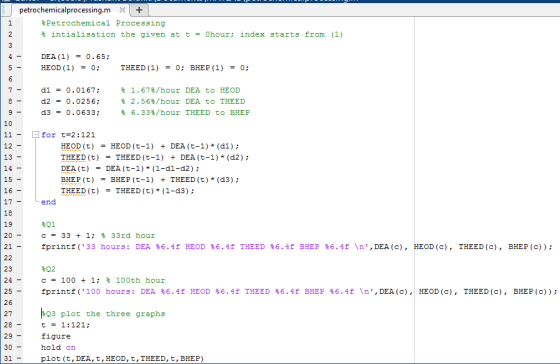The image size is (560, 364).
Task: Click breakpoint dash beside line 30
Action: coord(19,347)
